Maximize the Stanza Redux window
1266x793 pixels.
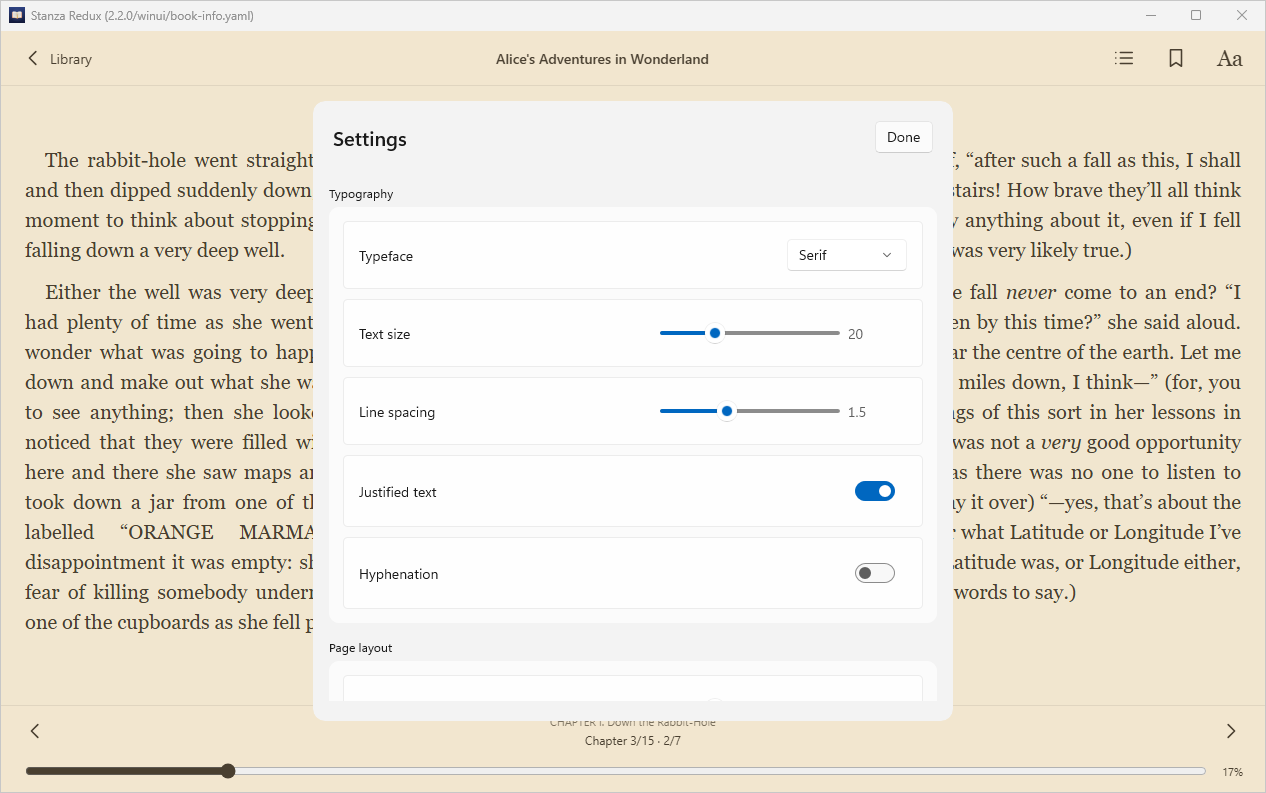pos(1196,15)
